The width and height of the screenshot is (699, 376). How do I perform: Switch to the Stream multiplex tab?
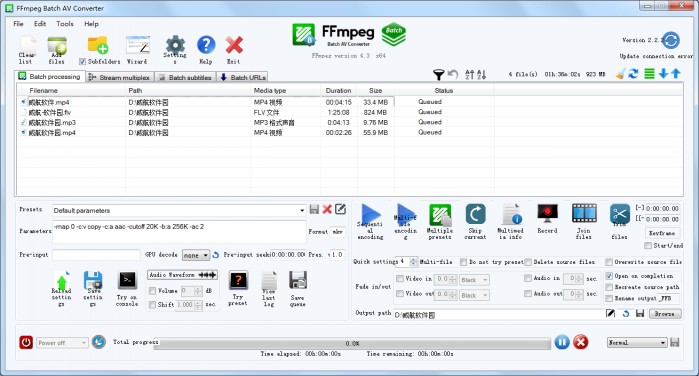point(119,77)
